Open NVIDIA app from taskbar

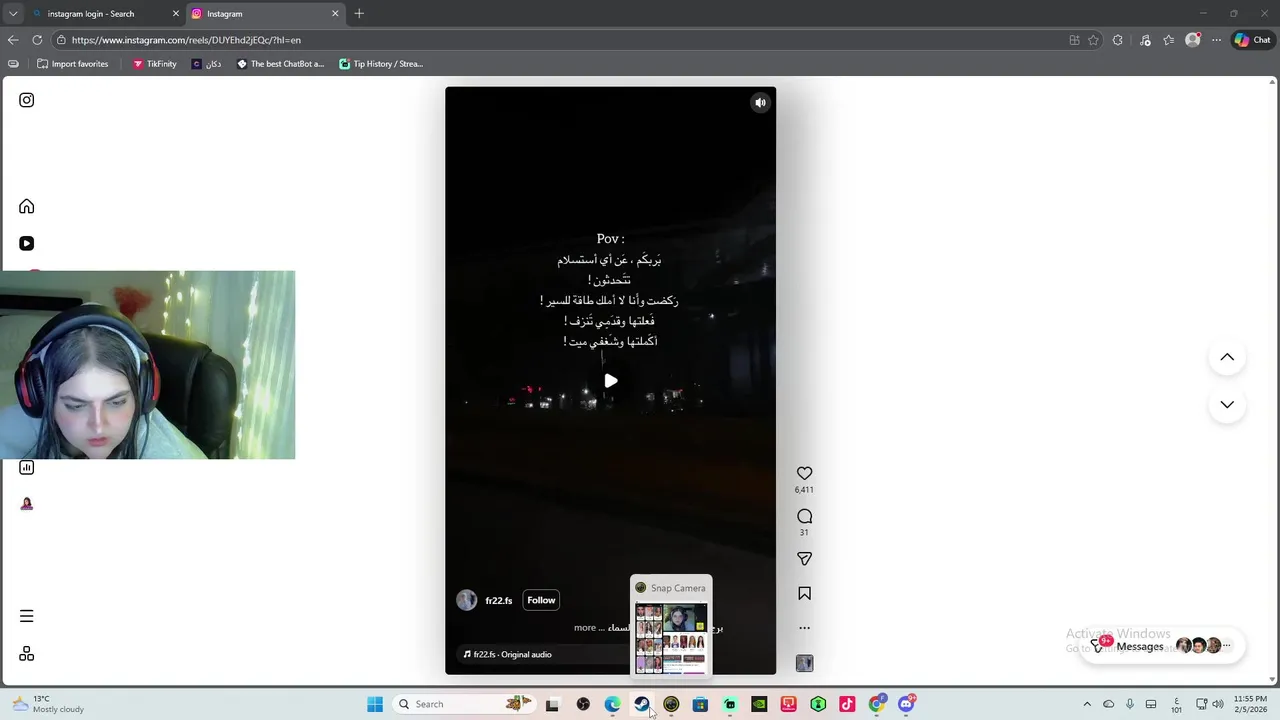[759, 704]
